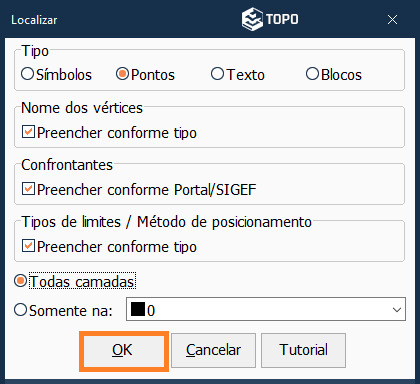
Task: Toggle Tipos de limites Preencher conforme tipo
Action: click(28, 246)
